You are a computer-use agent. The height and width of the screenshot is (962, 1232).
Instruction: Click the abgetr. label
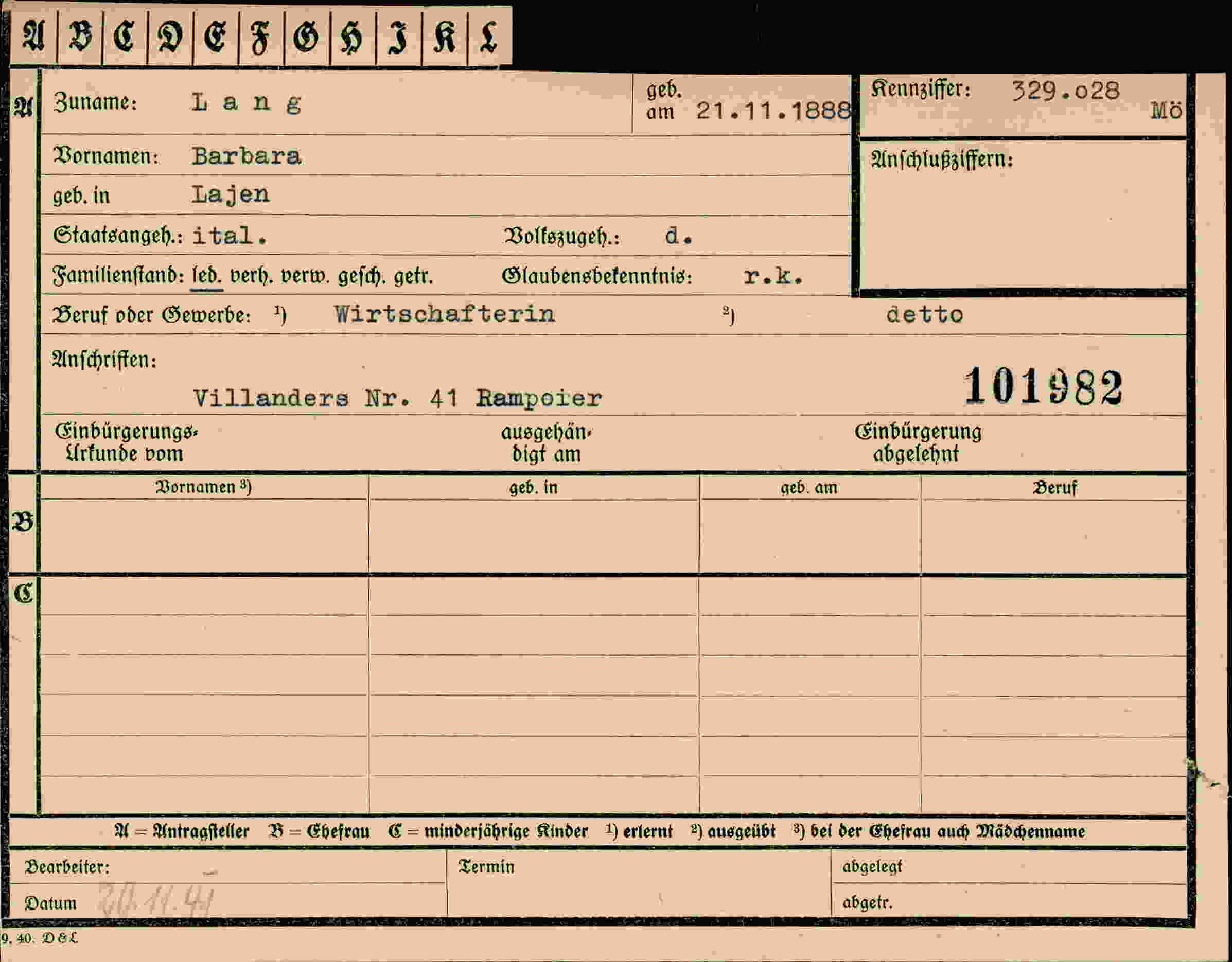coord(867,903)
